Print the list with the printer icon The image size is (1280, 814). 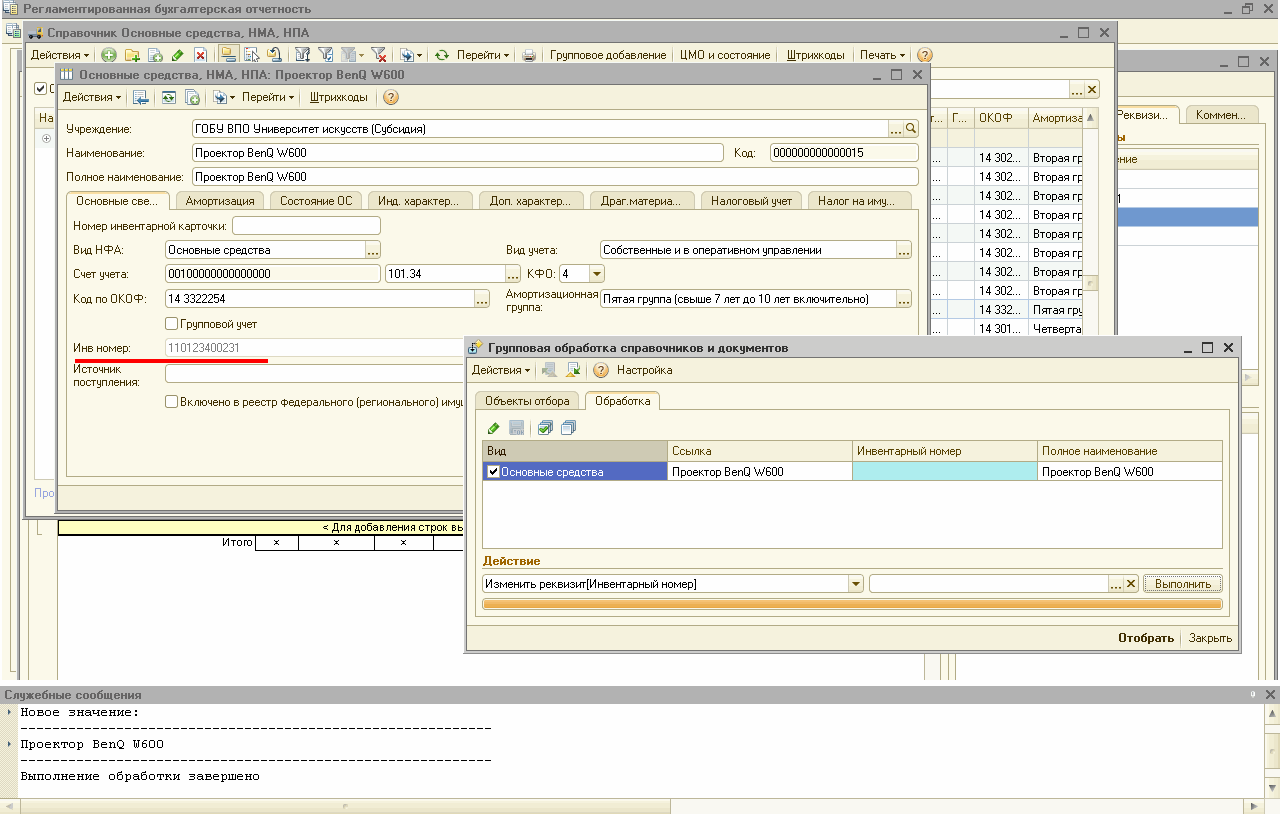click(529, 55)
